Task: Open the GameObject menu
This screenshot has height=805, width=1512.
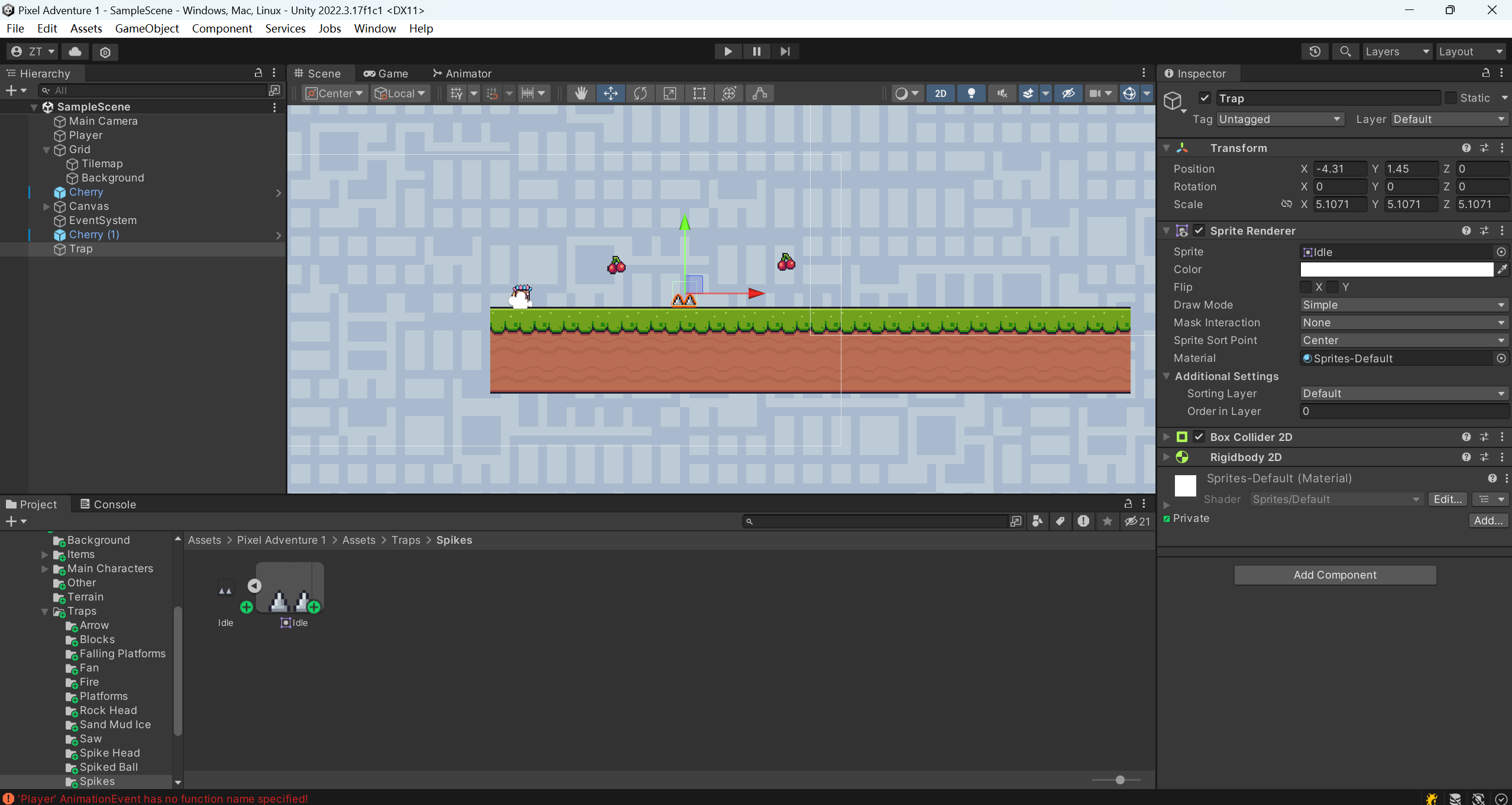Action: tap(147, 28)
